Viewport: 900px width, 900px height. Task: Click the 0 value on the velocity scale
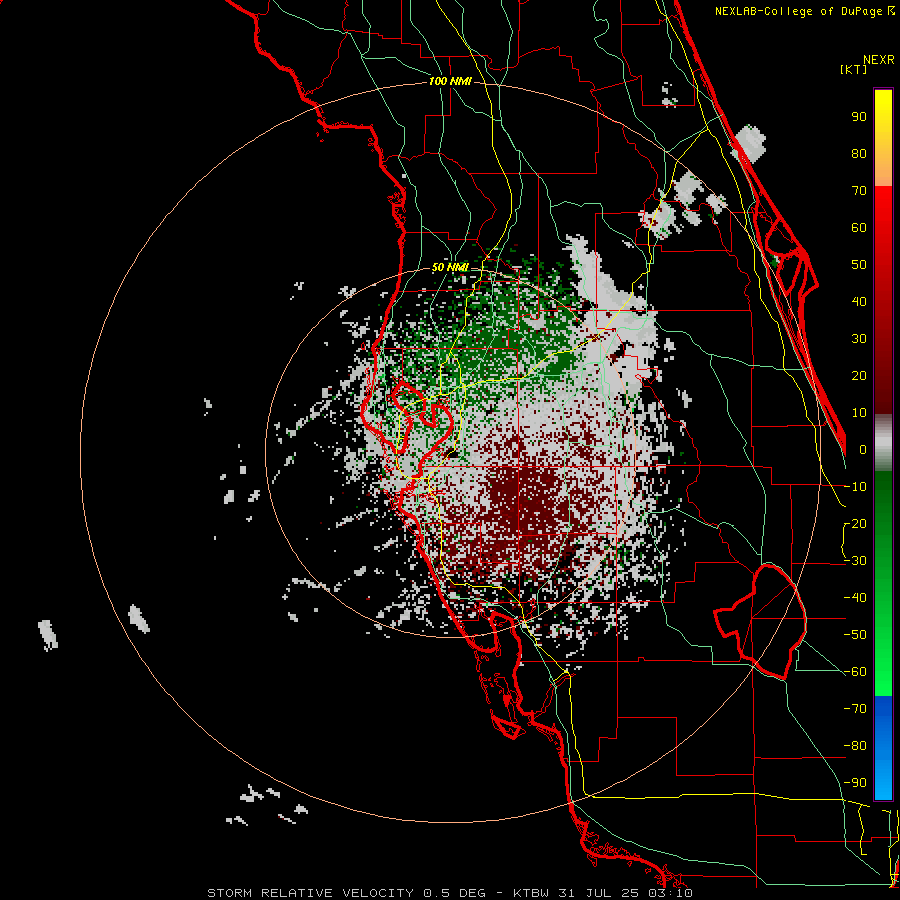pos(863,449)
